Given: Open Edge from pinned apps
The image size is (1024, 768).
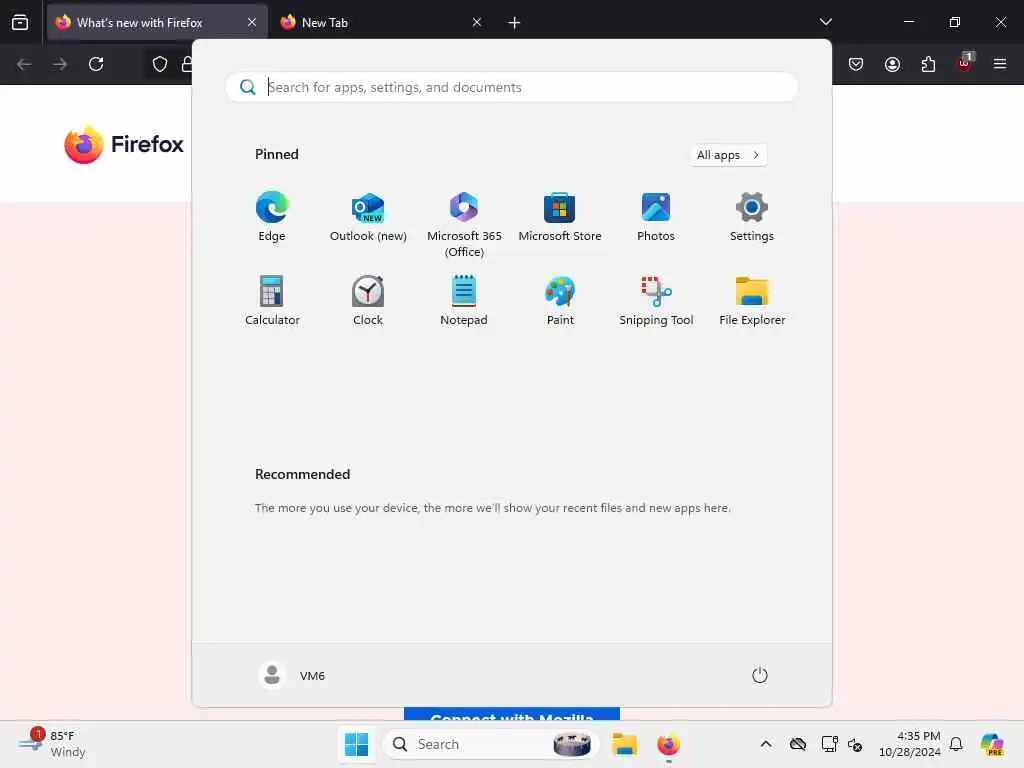Looking at the screenshot, I should (272, 217).
